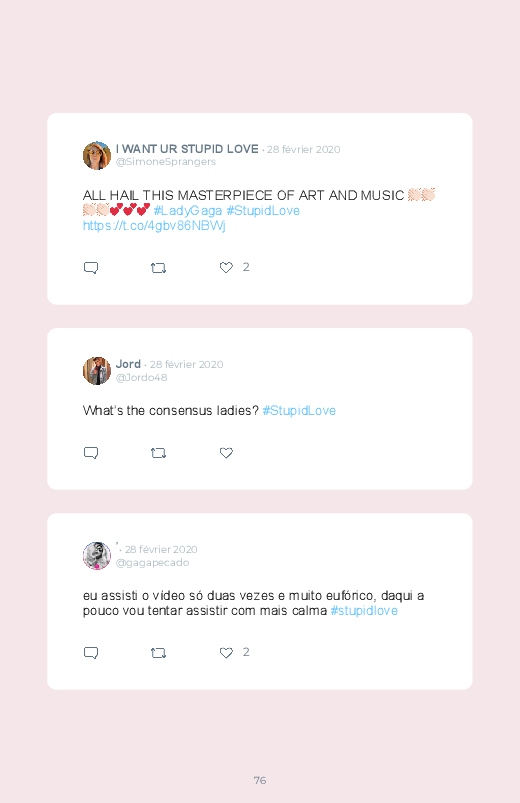
Task: Retweet the gagapecado video tweet
Action: point(158,653)
